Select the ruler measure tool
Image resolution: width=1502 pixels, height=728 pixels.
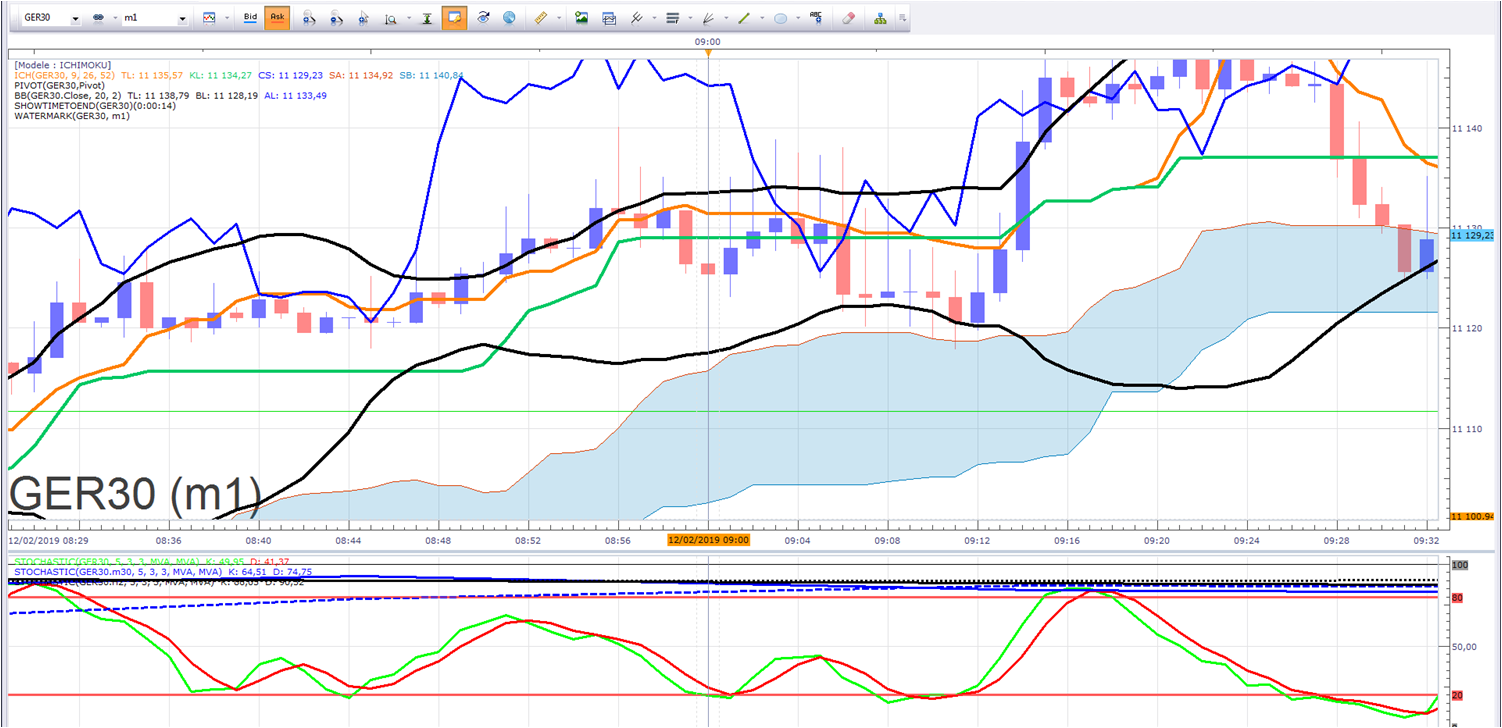click(x=541, y=18)
